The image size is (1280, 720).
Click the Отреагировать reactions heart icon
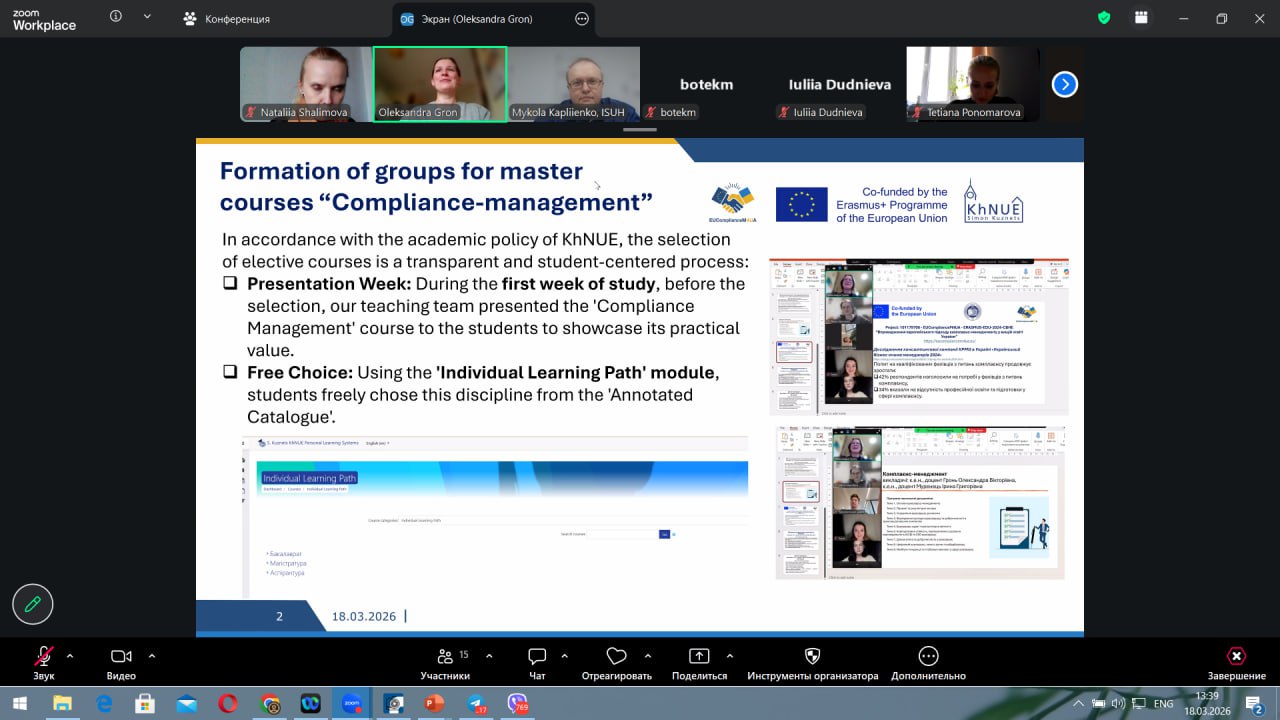tap(616, 657)
